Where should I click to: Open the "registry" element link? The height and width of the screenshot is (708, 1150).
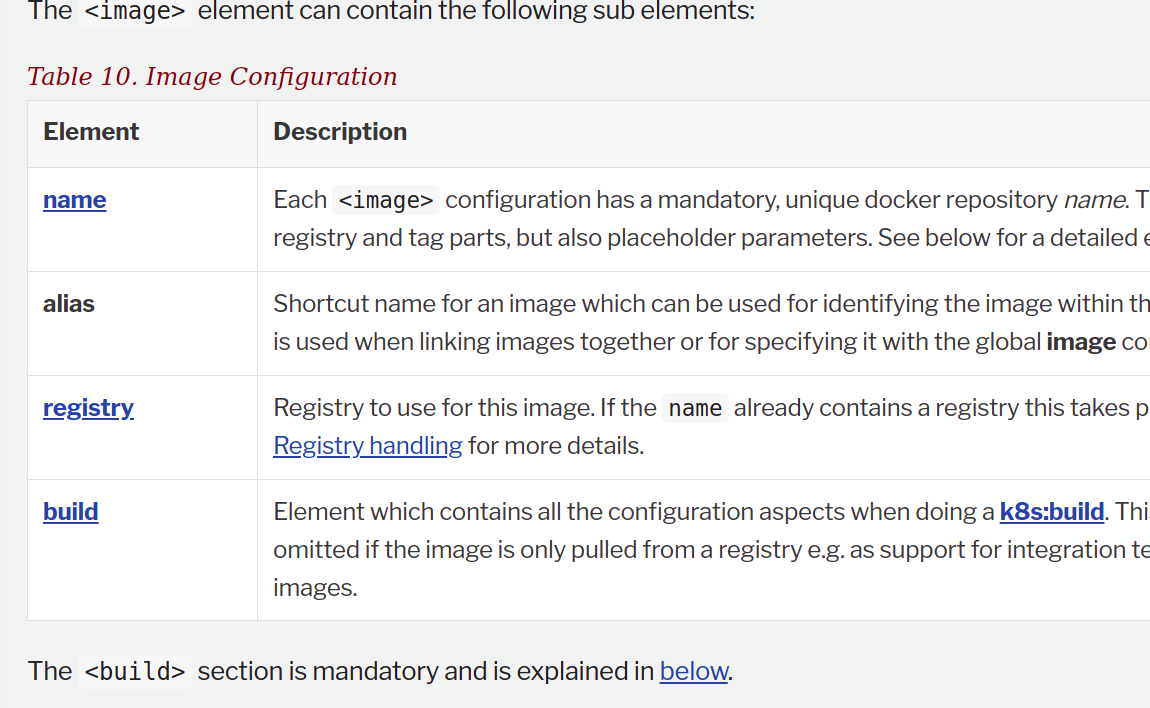coord(88,408)
